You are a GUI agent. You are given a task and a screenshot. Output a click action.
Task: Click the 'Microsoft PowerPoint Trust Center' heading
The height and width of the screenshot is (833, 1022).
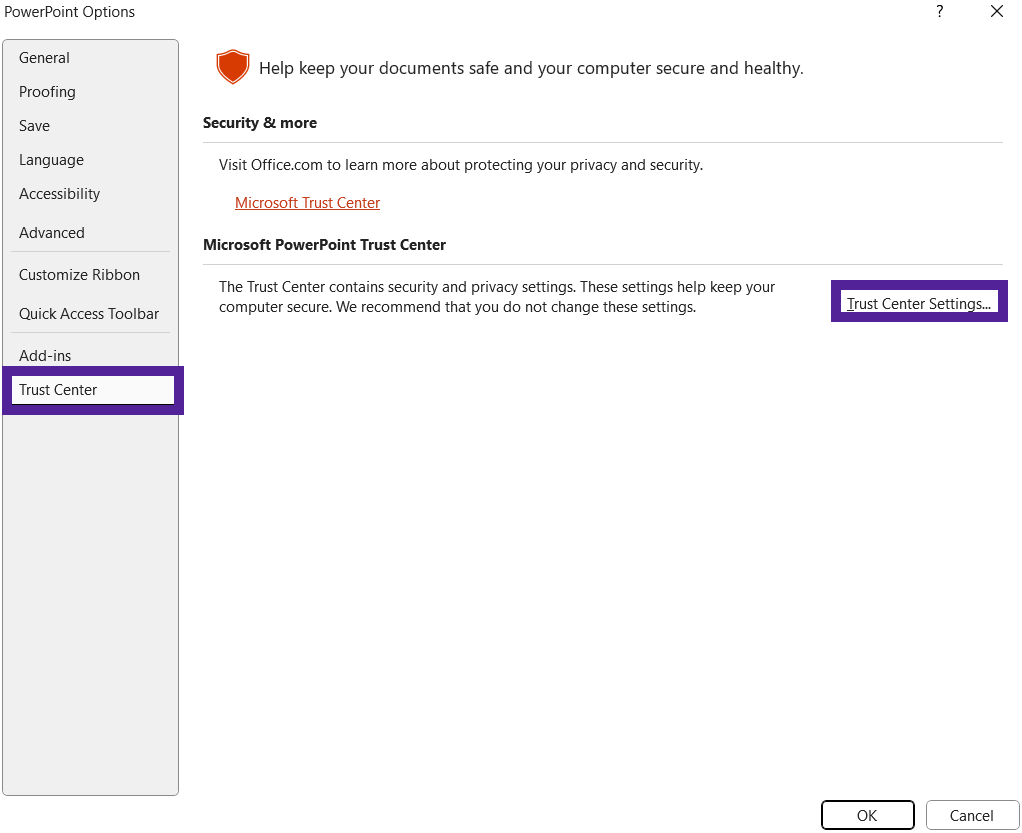tap(324, 245)
